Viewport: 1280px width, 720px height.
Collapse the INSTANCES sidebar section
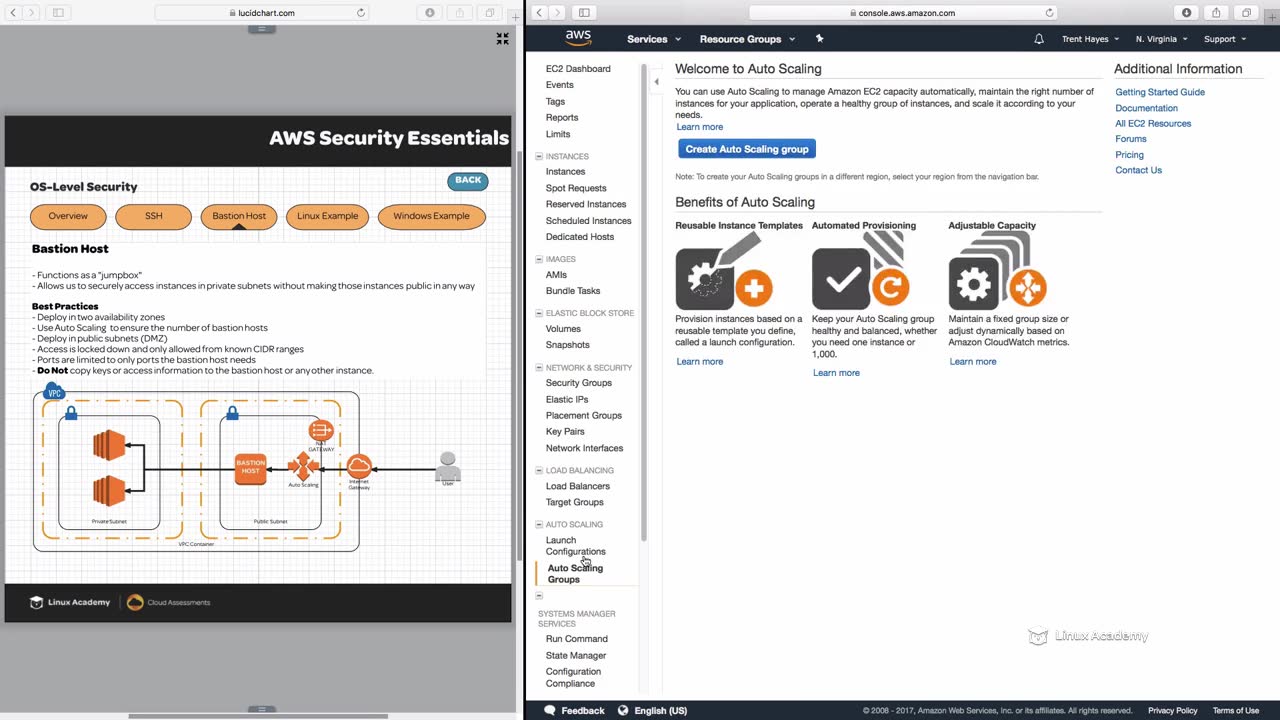click(539, 156)
